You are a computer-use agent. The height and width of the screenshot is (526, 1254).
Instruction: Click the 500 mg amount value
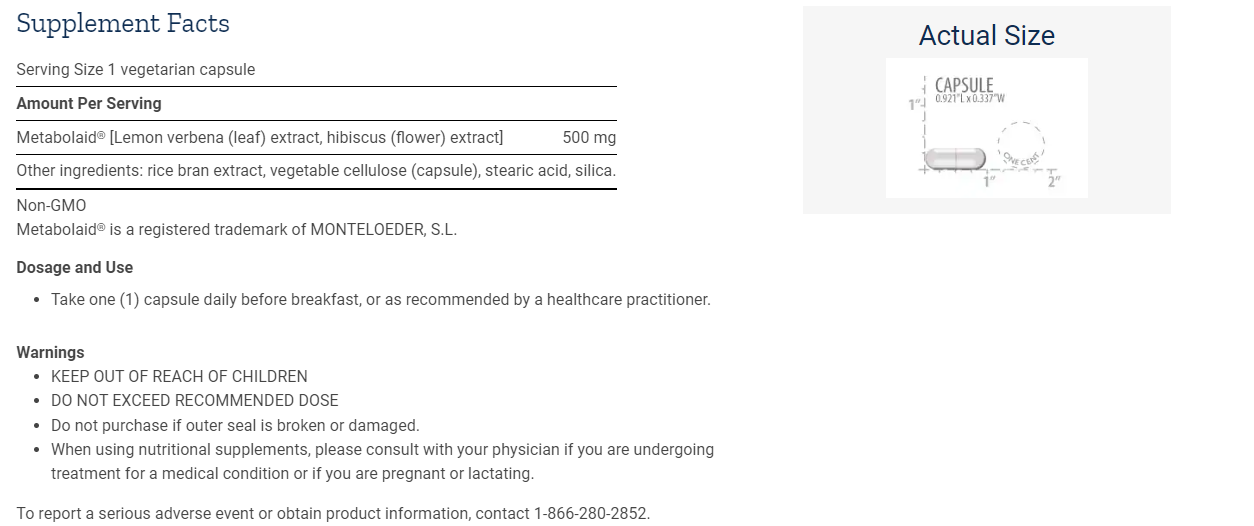pos(589,137)
